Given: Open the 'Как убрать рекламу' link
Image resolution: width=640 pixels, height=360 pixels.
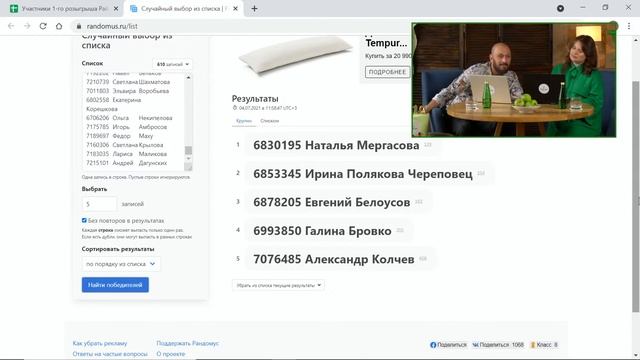Looking at the screenshot, I should pyautogui.click(x=100, y=343).
